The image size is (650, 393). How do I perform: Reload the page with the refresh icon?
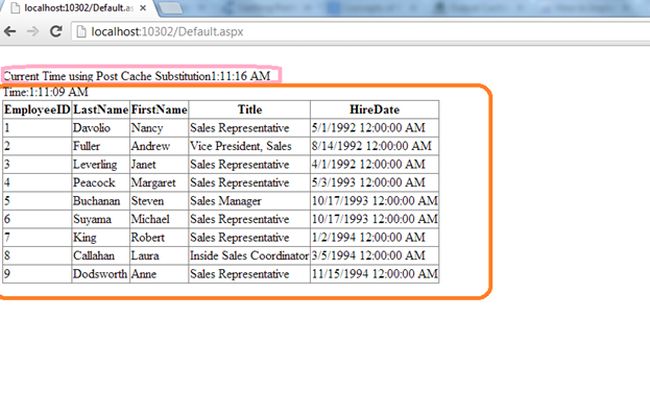pyautogui.click(x=56, y=31)
